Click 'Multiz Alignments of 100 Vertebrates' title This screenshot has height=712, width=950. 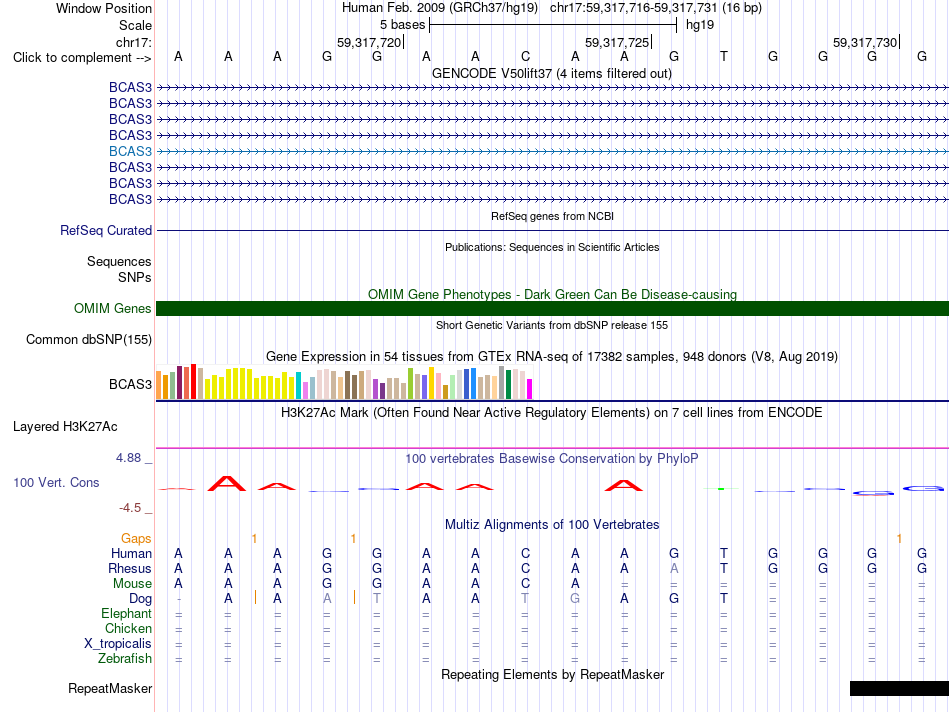(x=552, y=525)
